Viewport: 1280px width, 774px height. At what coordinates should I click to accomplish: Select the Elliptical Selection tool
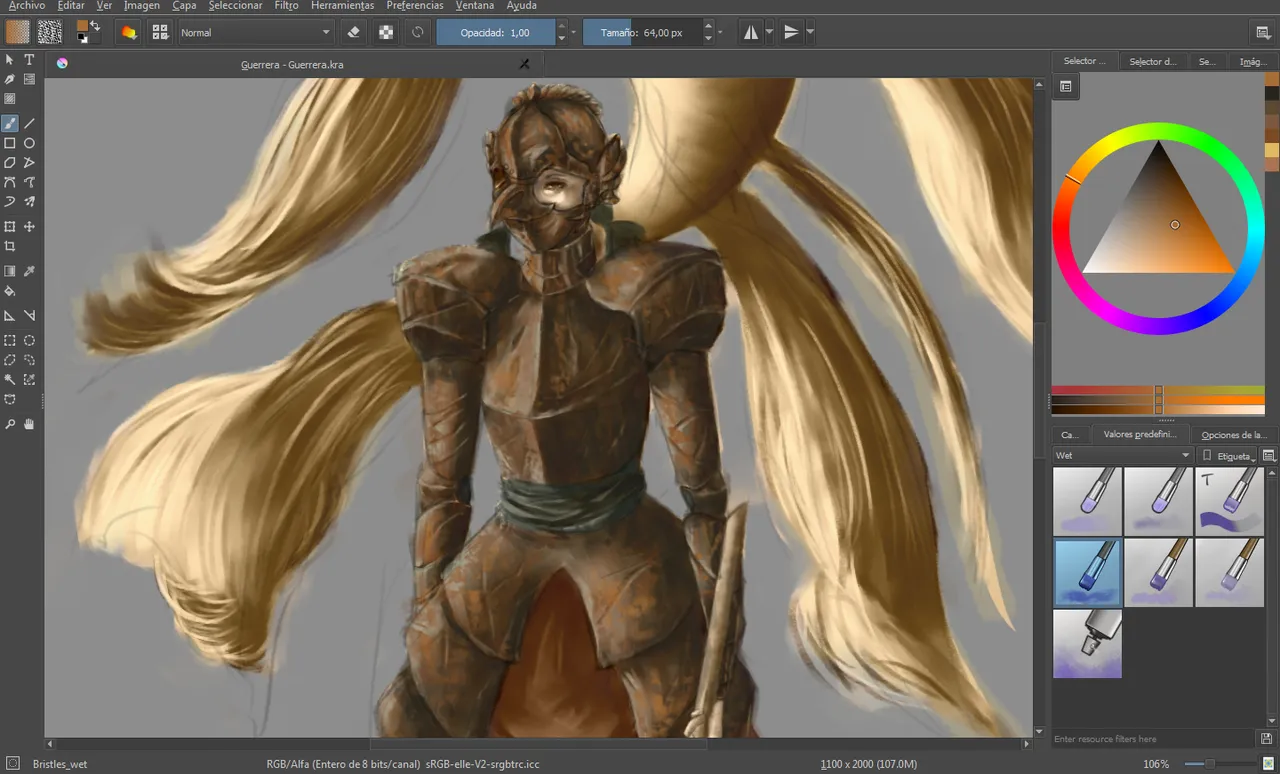[29, 340]
